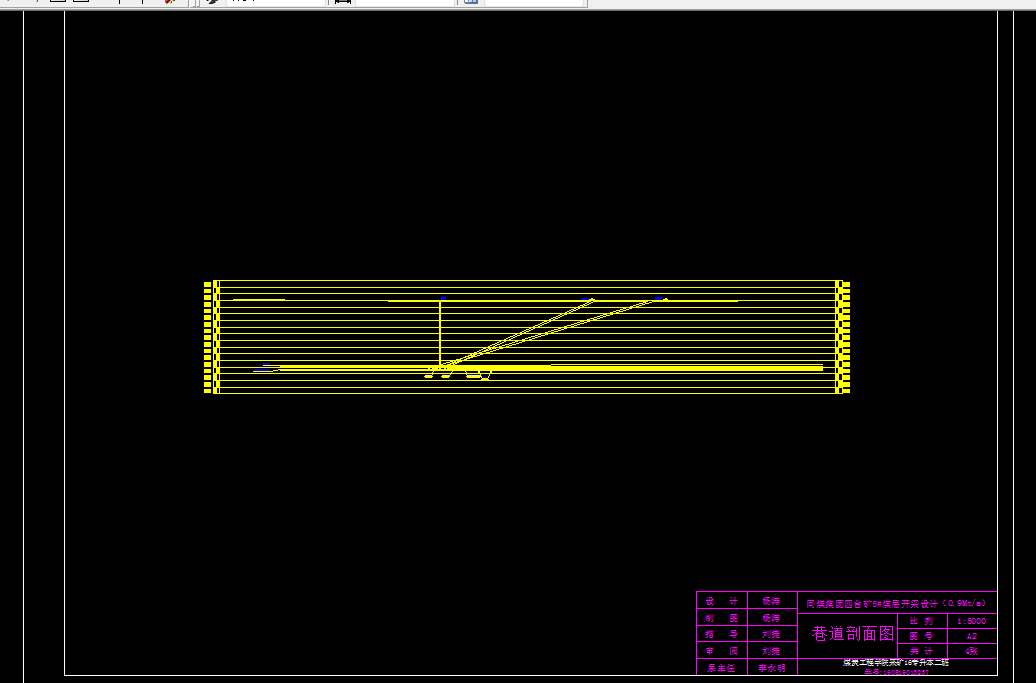Pick the vertical shaft line in section drawing
Viewport: 1036px width, 683px height.
(x=440, y=334)
